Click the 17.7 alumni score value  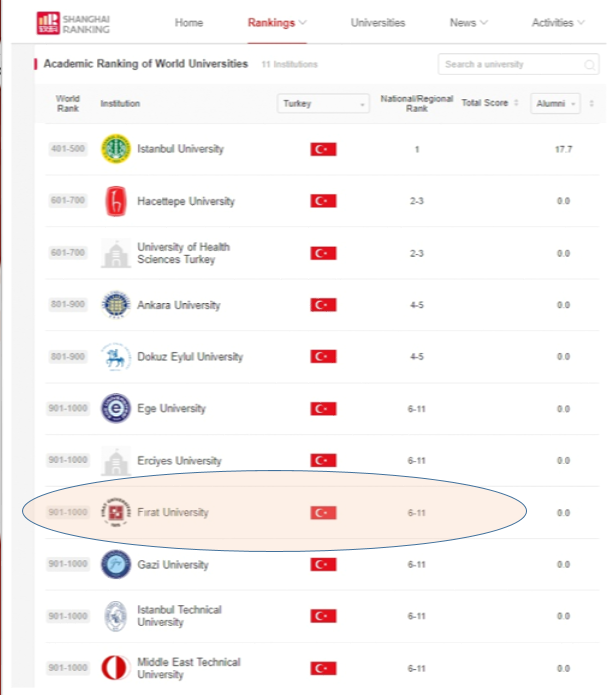(x=563, y=149)
